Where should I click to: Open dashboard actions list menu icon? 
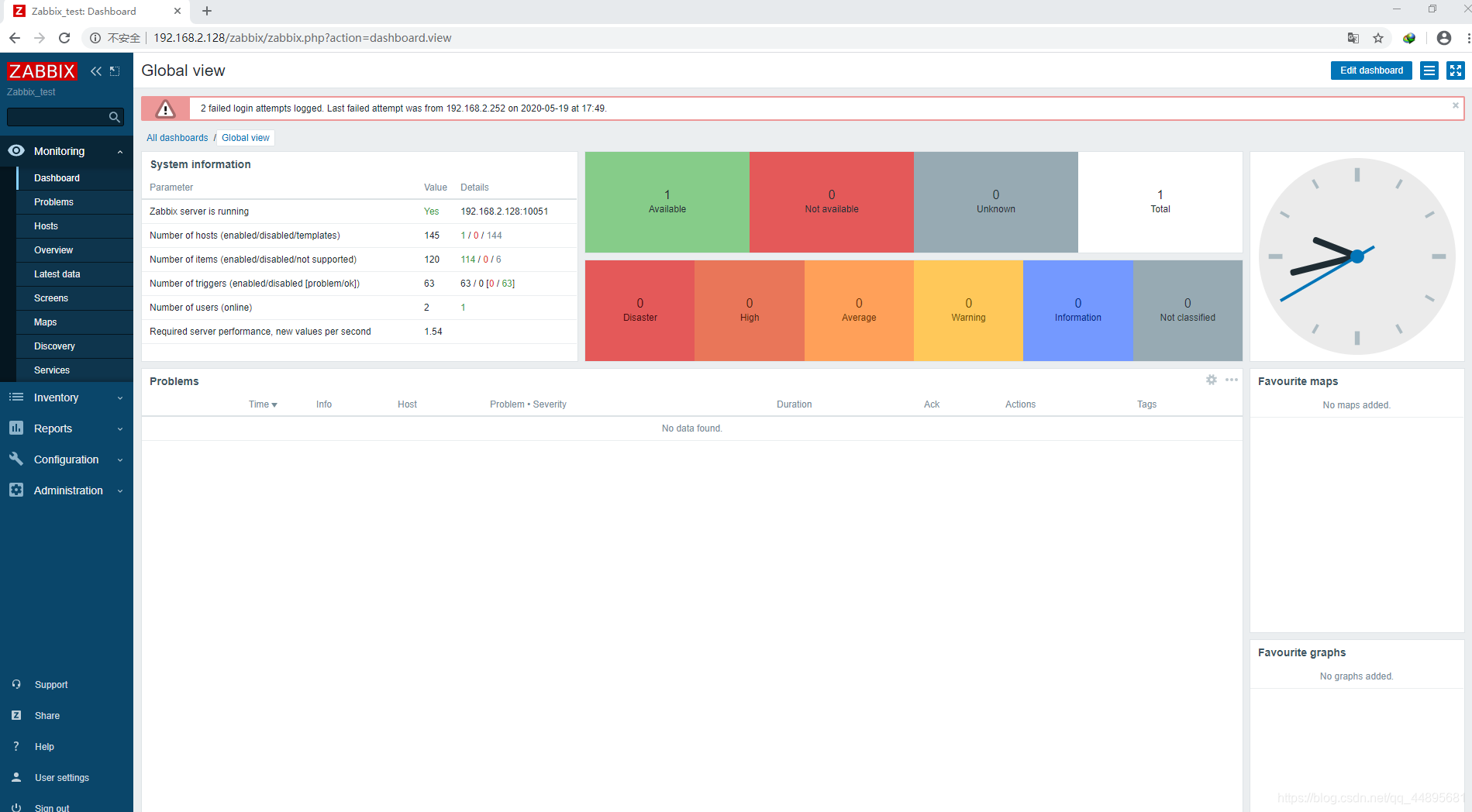(1429, 71)
